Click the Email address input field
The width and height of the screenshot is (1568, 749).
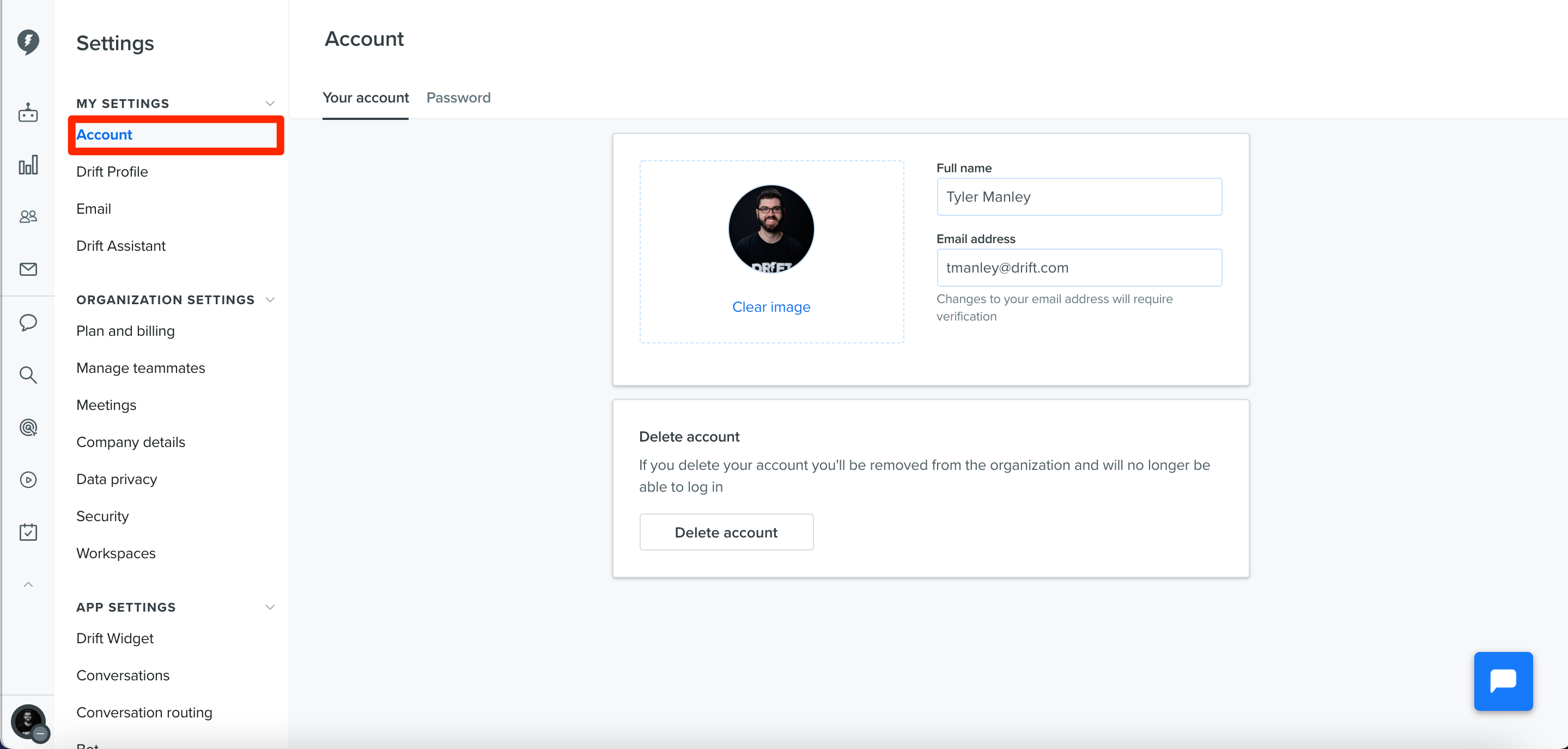pyautogui.click(x=1079, y=268)
